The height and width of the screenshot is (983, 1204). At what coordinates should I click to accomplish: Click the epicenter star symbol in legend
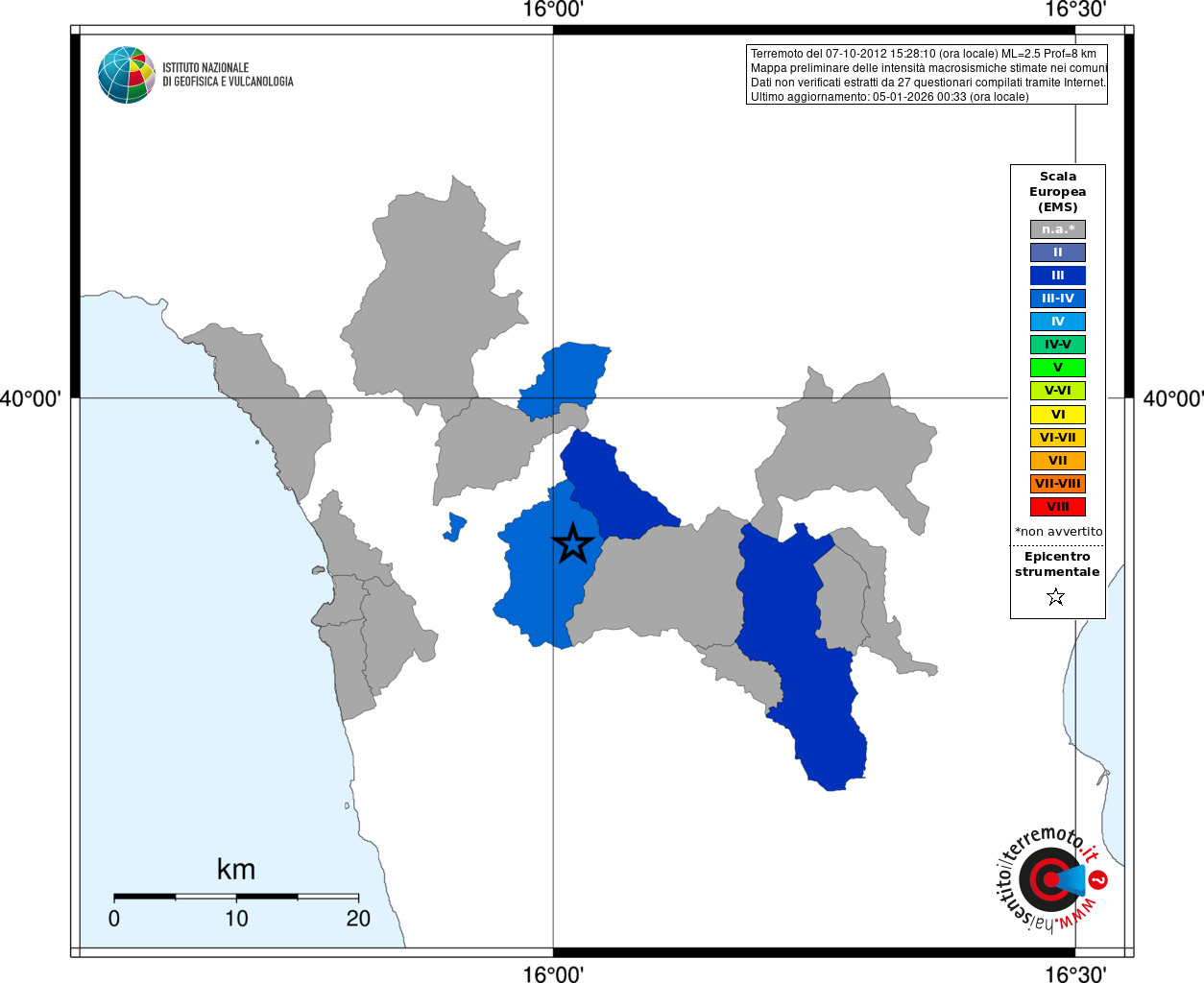point(1056,597)
